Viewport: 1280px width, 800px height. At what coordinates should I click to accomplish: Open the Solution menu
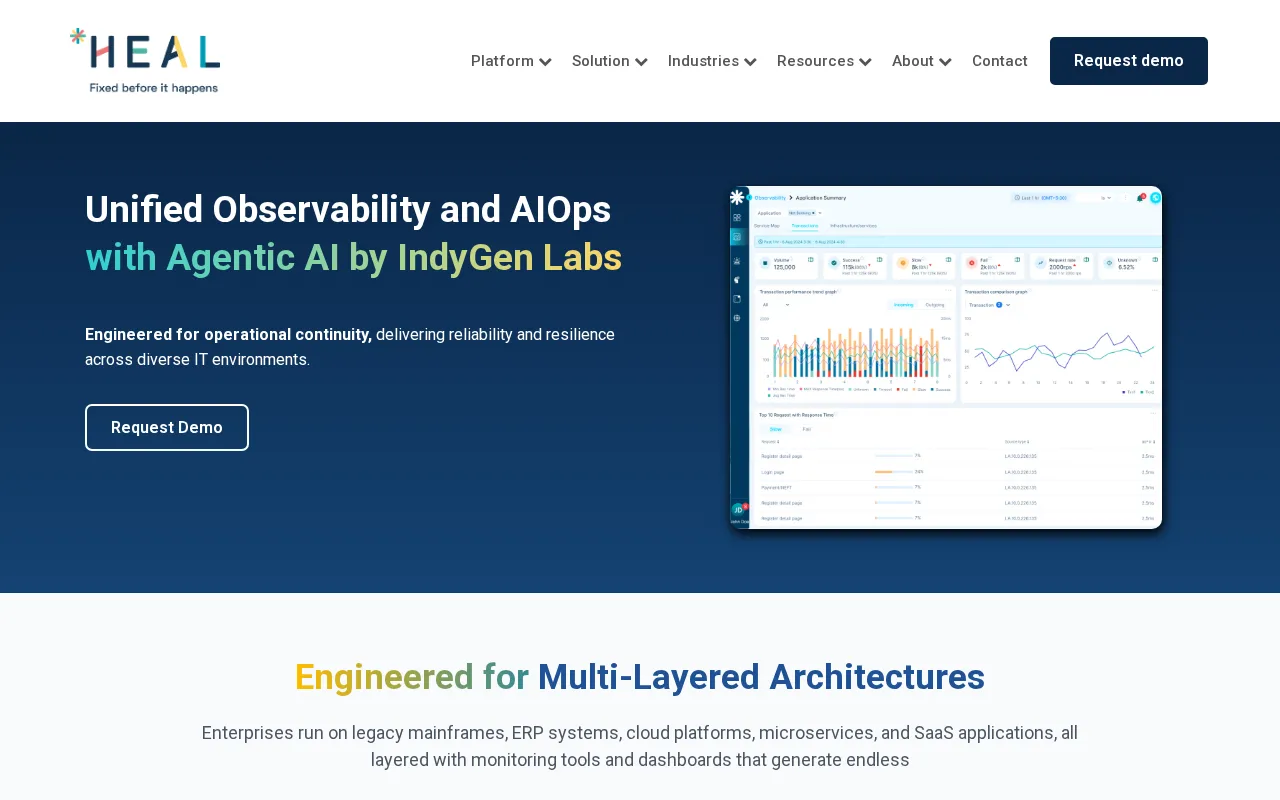tap(600, 61)
